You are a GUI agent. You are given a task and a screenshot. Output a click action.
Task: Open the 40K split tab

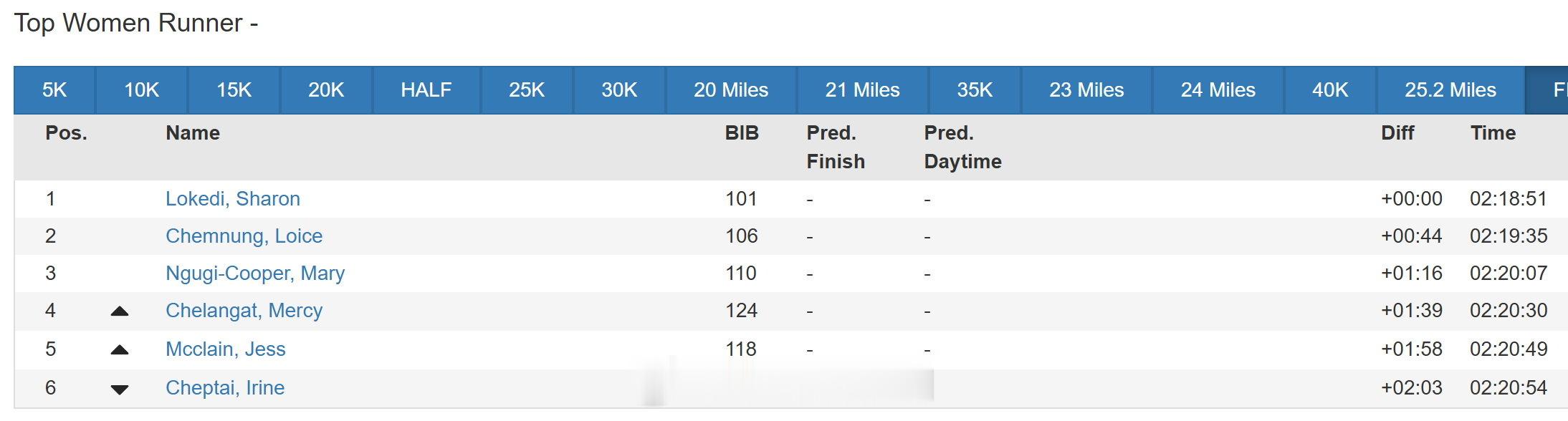click(x=1330, y=90)
